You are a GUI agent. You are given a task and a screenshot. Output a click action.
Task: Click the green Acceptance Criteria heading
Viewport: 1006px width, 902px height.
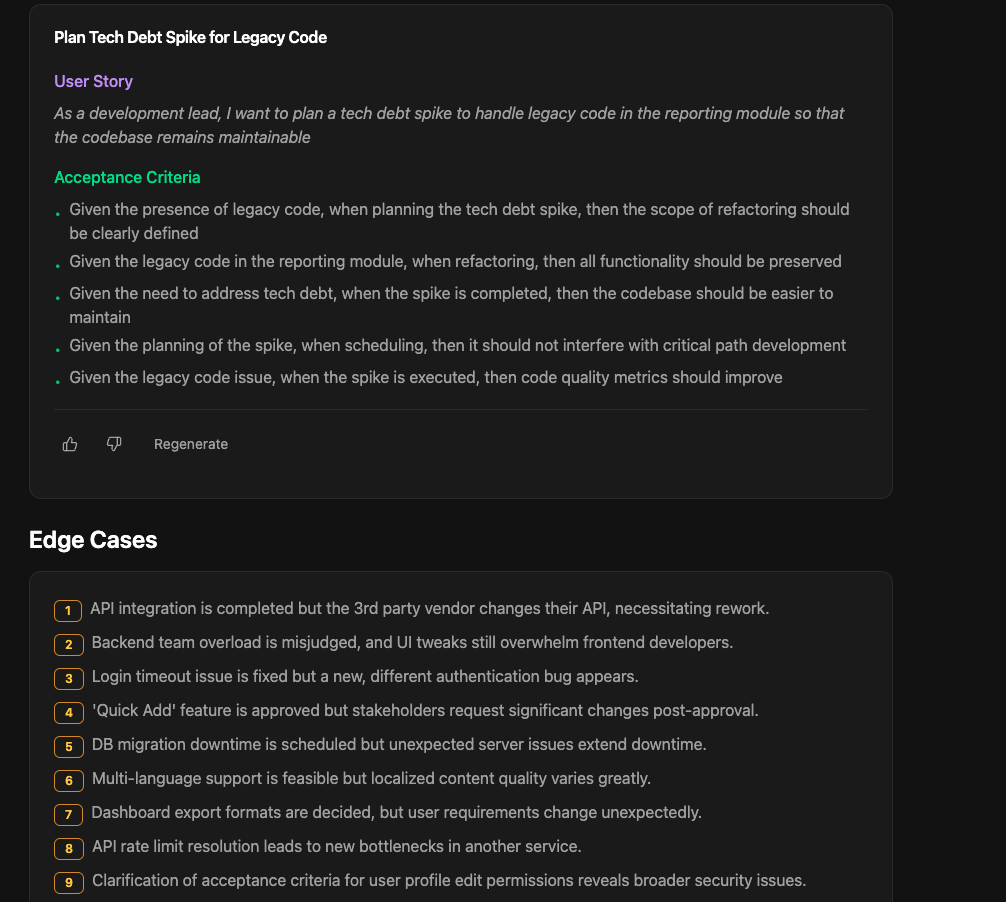tap(127, 178)
